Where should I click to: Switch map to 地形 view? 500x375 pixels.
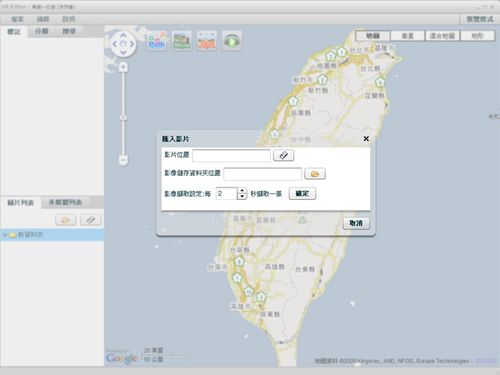tap(478, 36)
